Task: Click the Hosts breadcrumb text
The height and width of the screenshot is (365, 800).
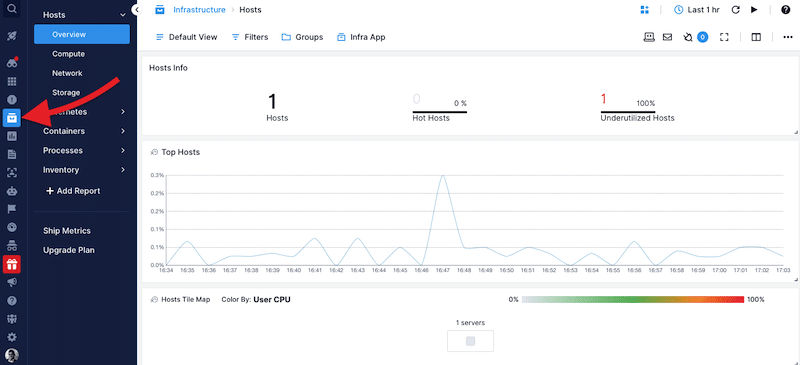Action: (x=251, y=10)
